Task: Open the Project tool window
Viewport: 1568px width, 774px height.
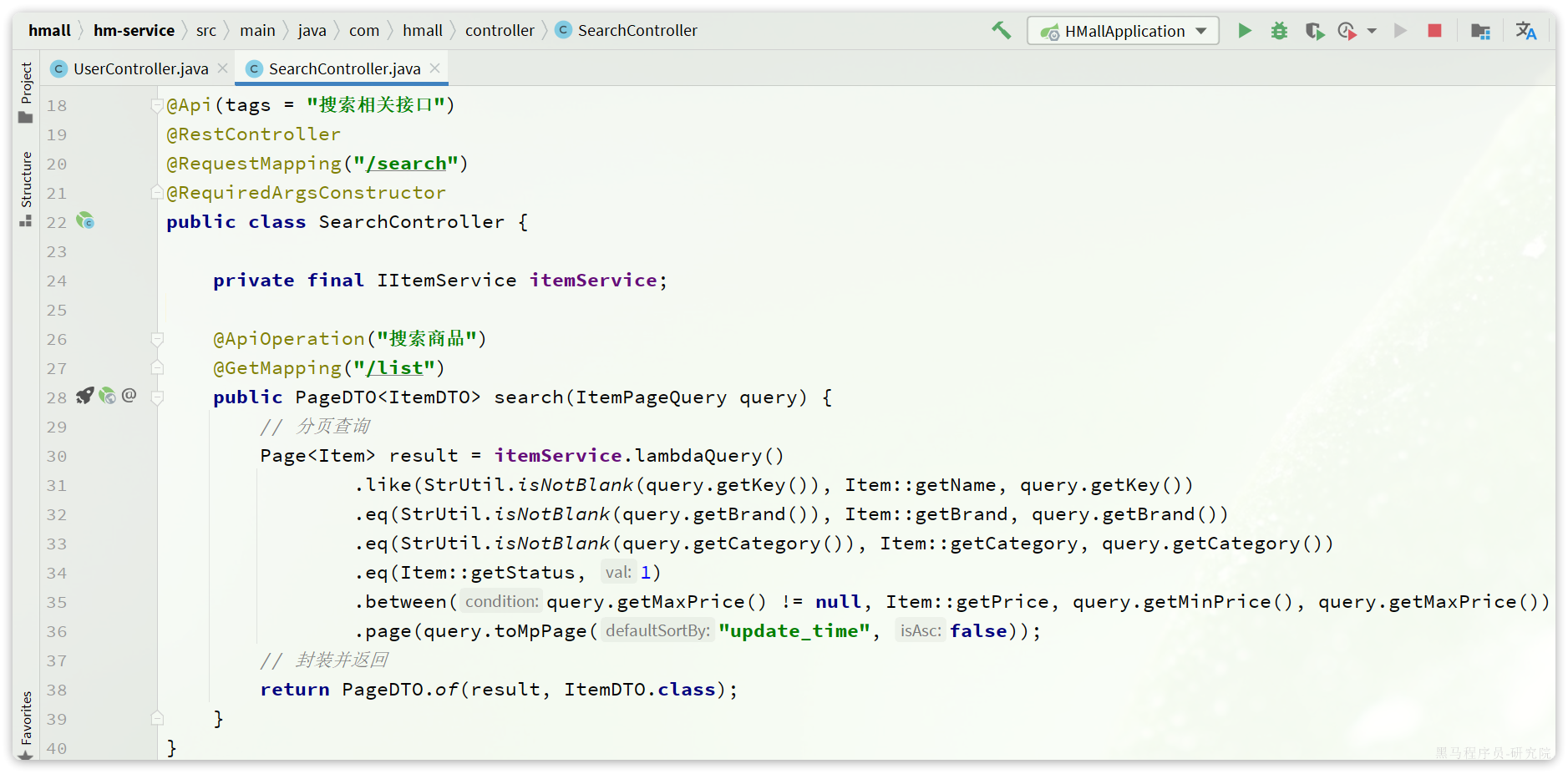Action: tap(26, 92)
